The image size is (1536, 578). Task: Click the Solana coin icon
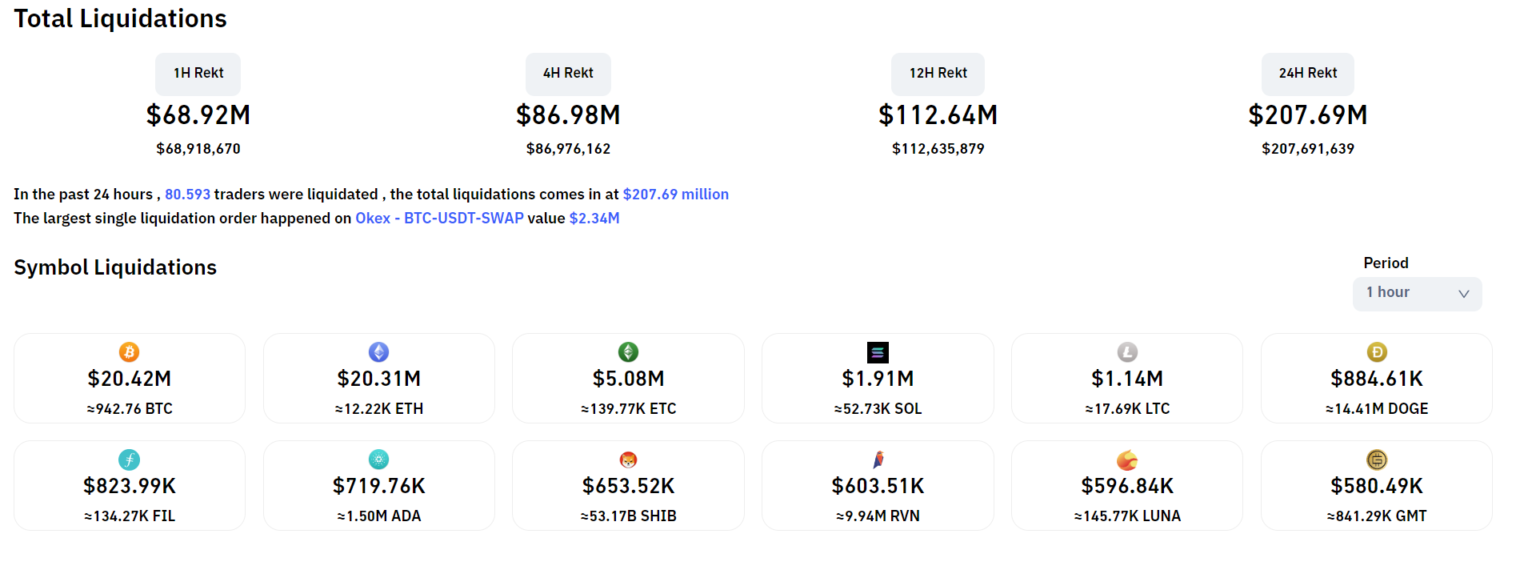click(878, 352)
